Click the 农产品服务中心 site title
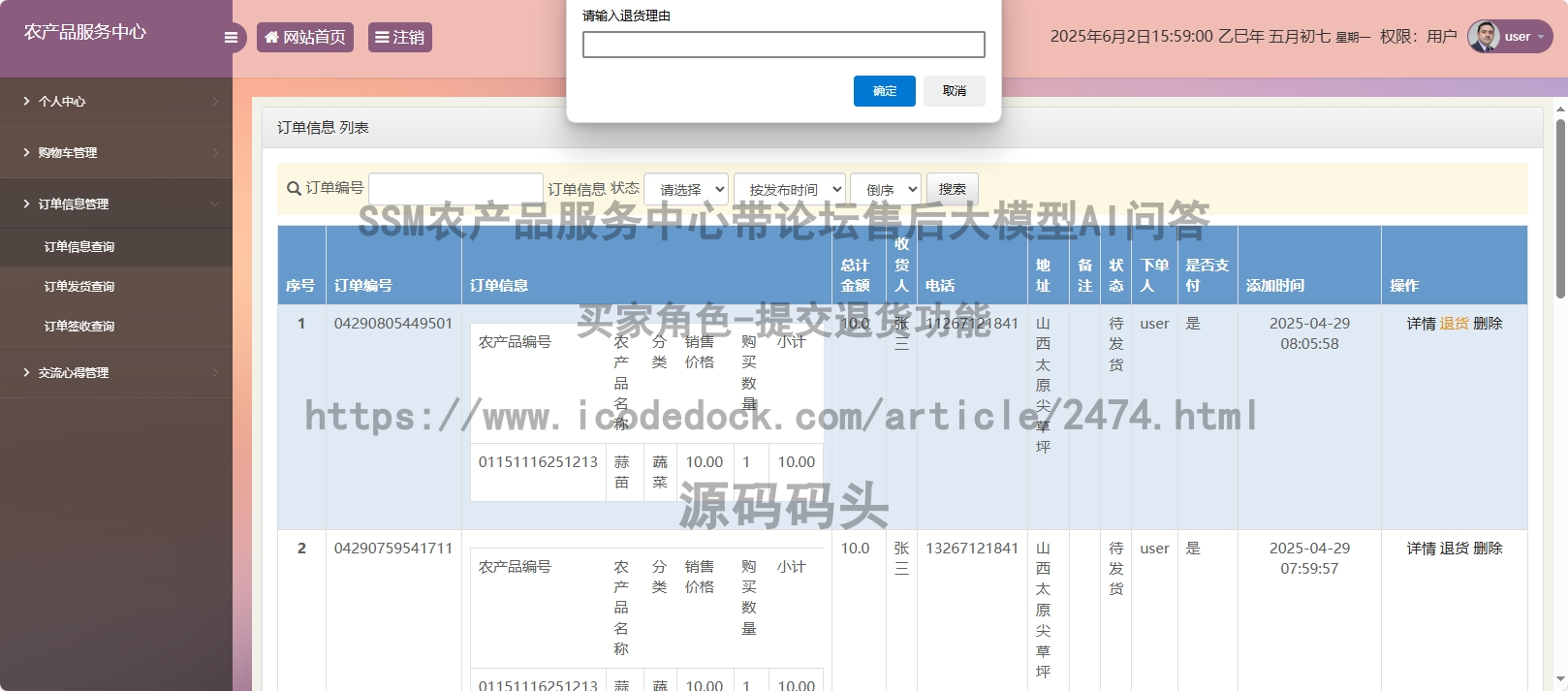The image size is (1568, 691). coord(85,32)
